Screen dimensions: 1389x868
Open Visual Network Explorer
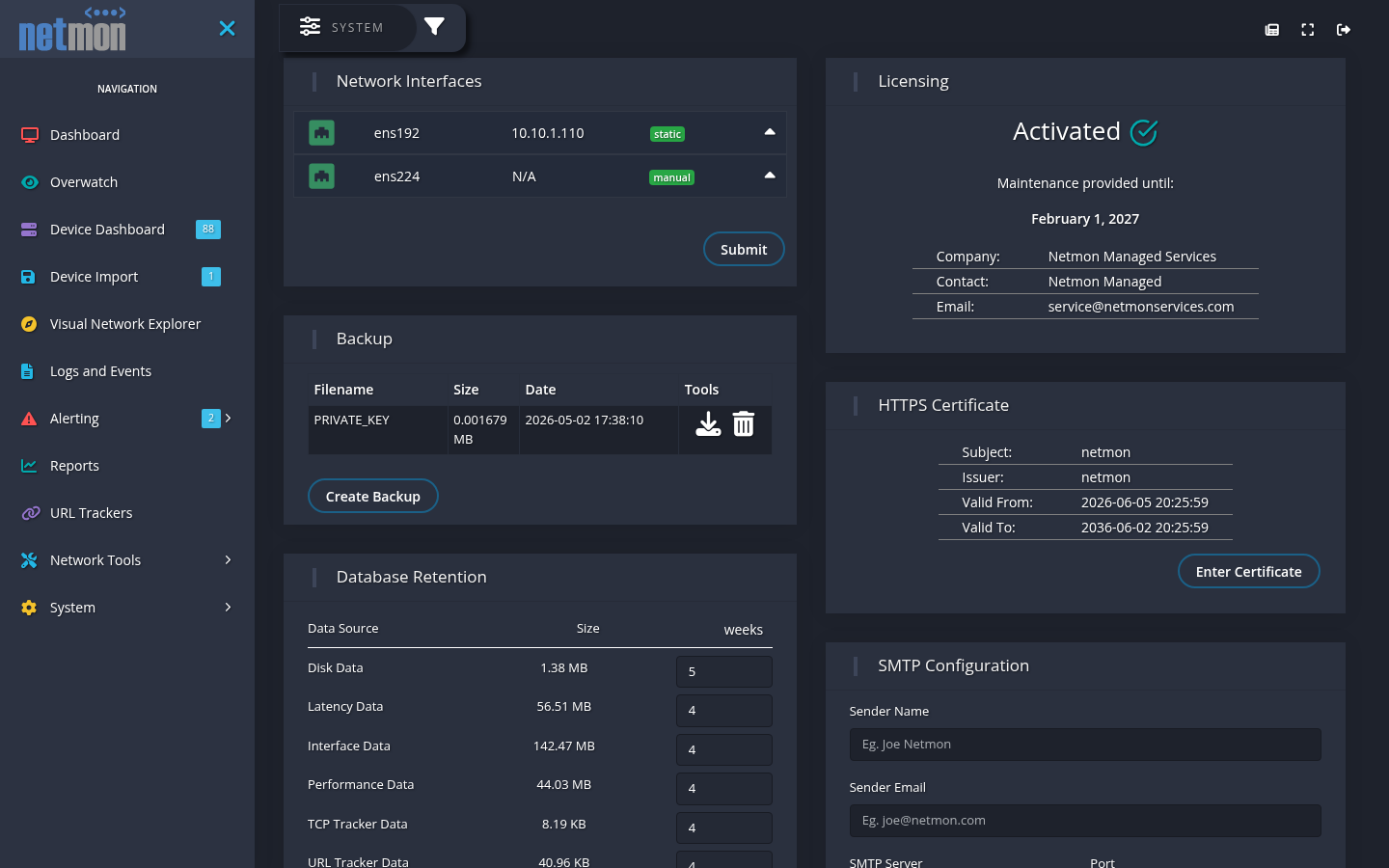(x=125, y=324)
